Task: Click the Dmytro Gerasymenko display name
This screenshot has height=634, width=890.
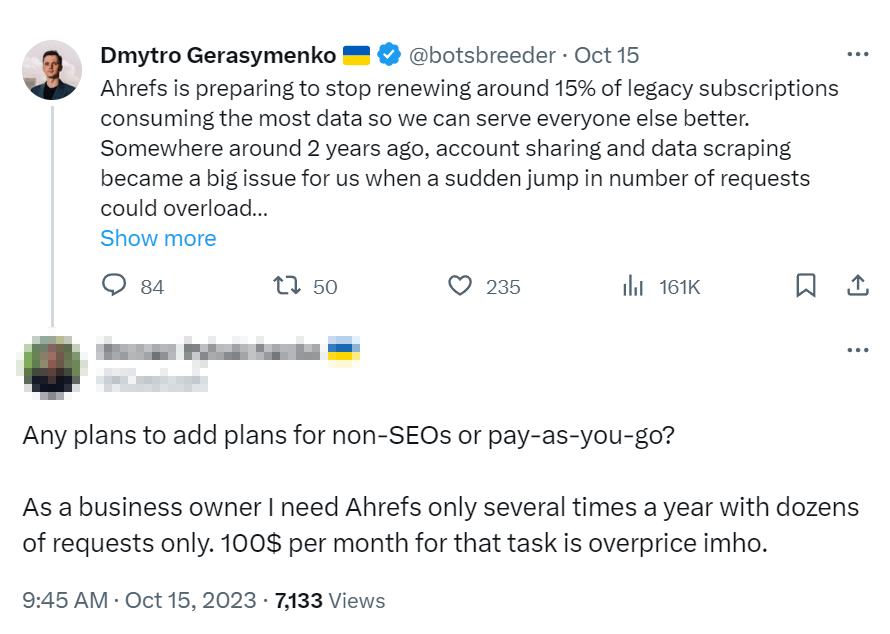Action: (x=218, y=55)
